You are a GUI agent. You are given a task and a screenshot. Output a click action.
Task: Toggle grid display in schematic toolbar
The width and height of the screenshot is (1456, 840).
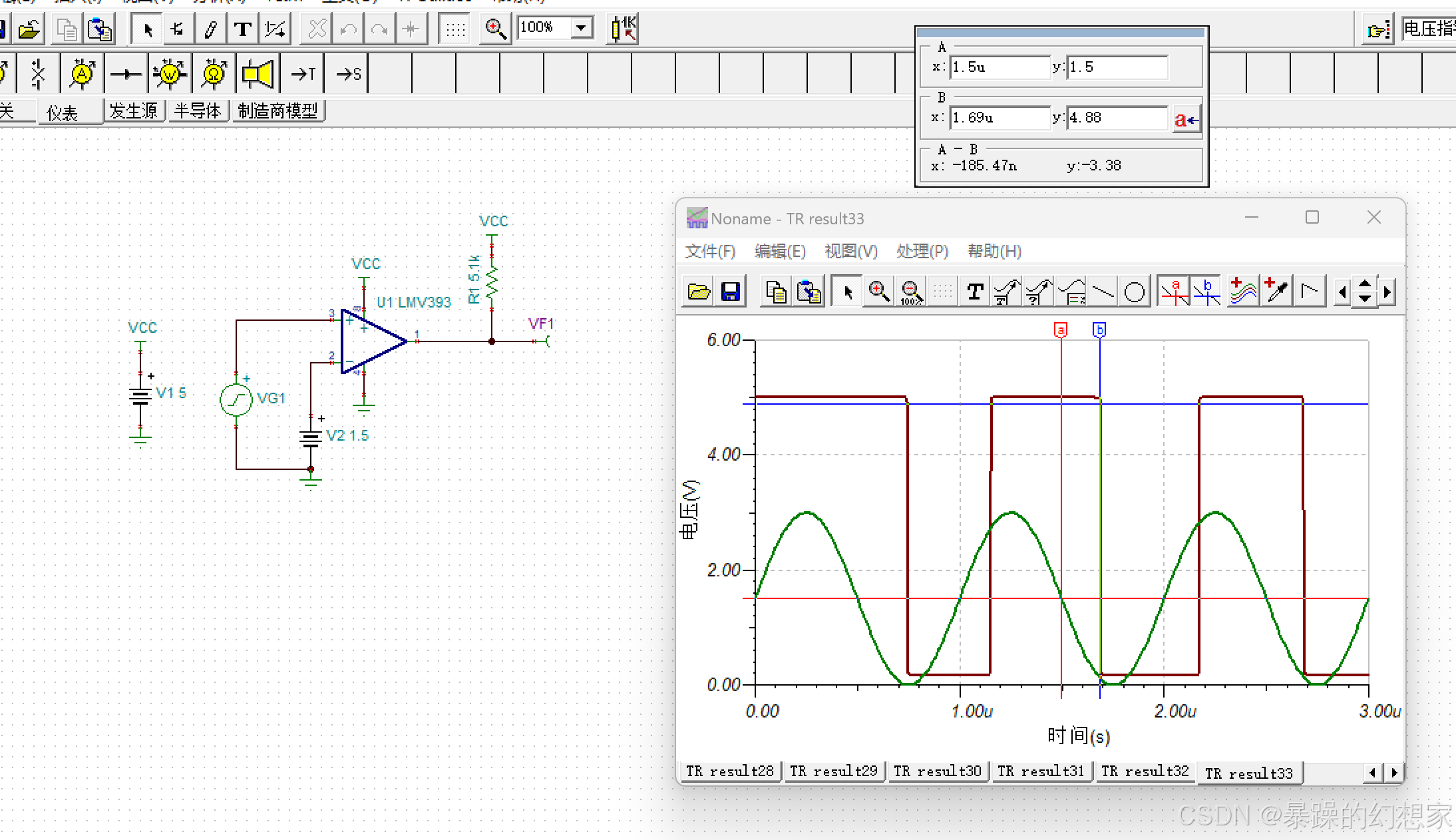pyautogui.click(x=456, y=29)
